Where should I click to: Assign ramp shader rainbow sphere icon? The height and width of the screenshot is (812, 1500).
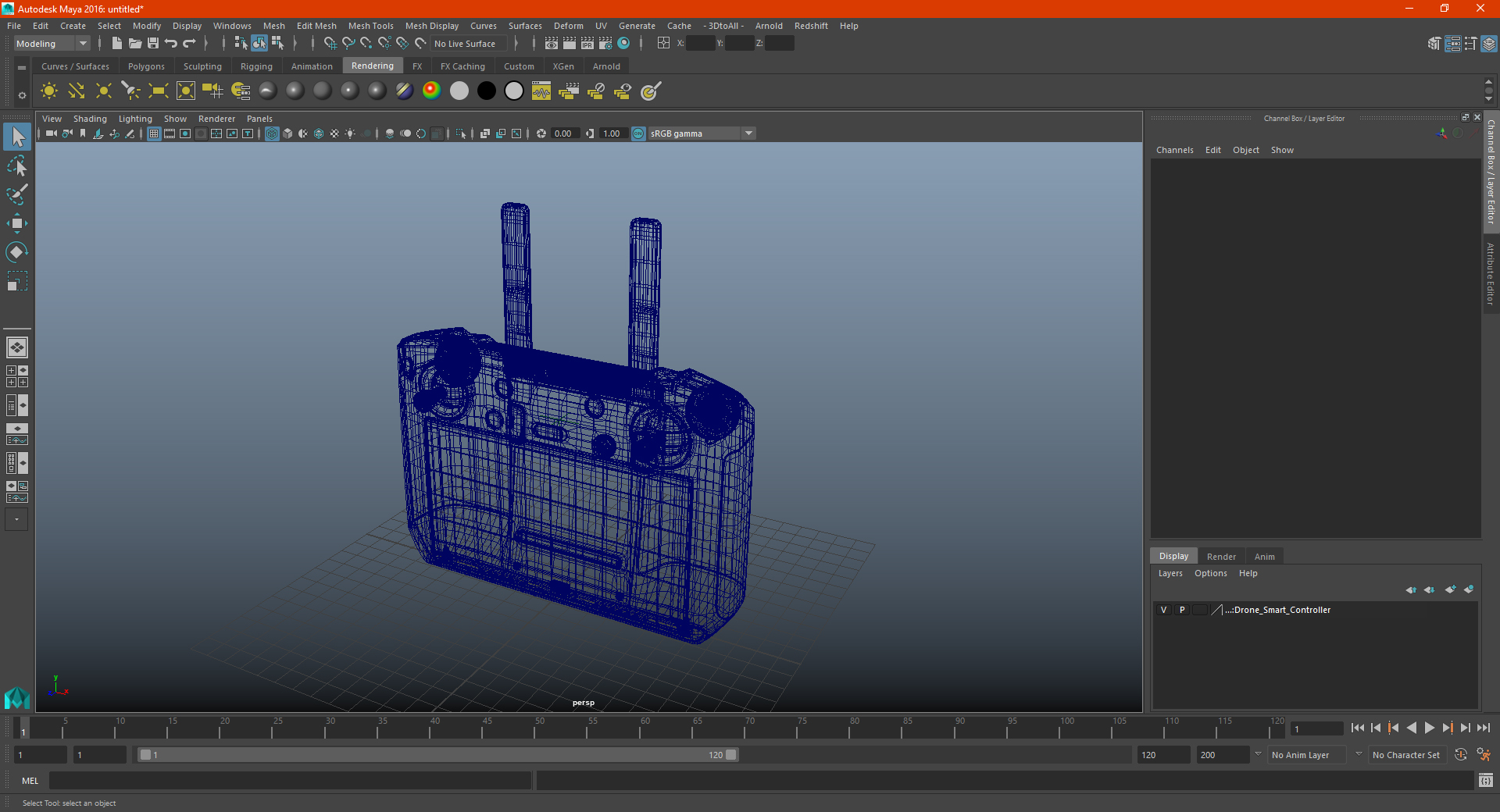click(431, 91)
